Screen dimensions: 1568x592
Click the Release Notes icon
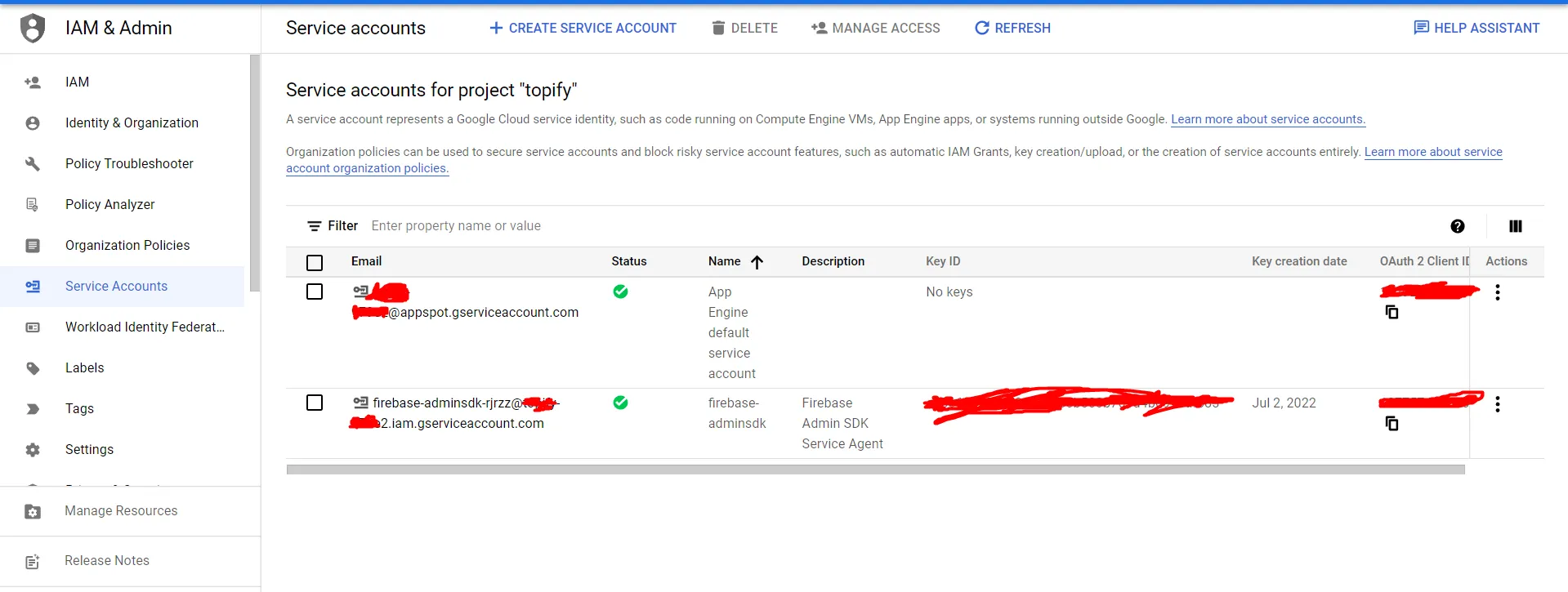coord(33,561)
